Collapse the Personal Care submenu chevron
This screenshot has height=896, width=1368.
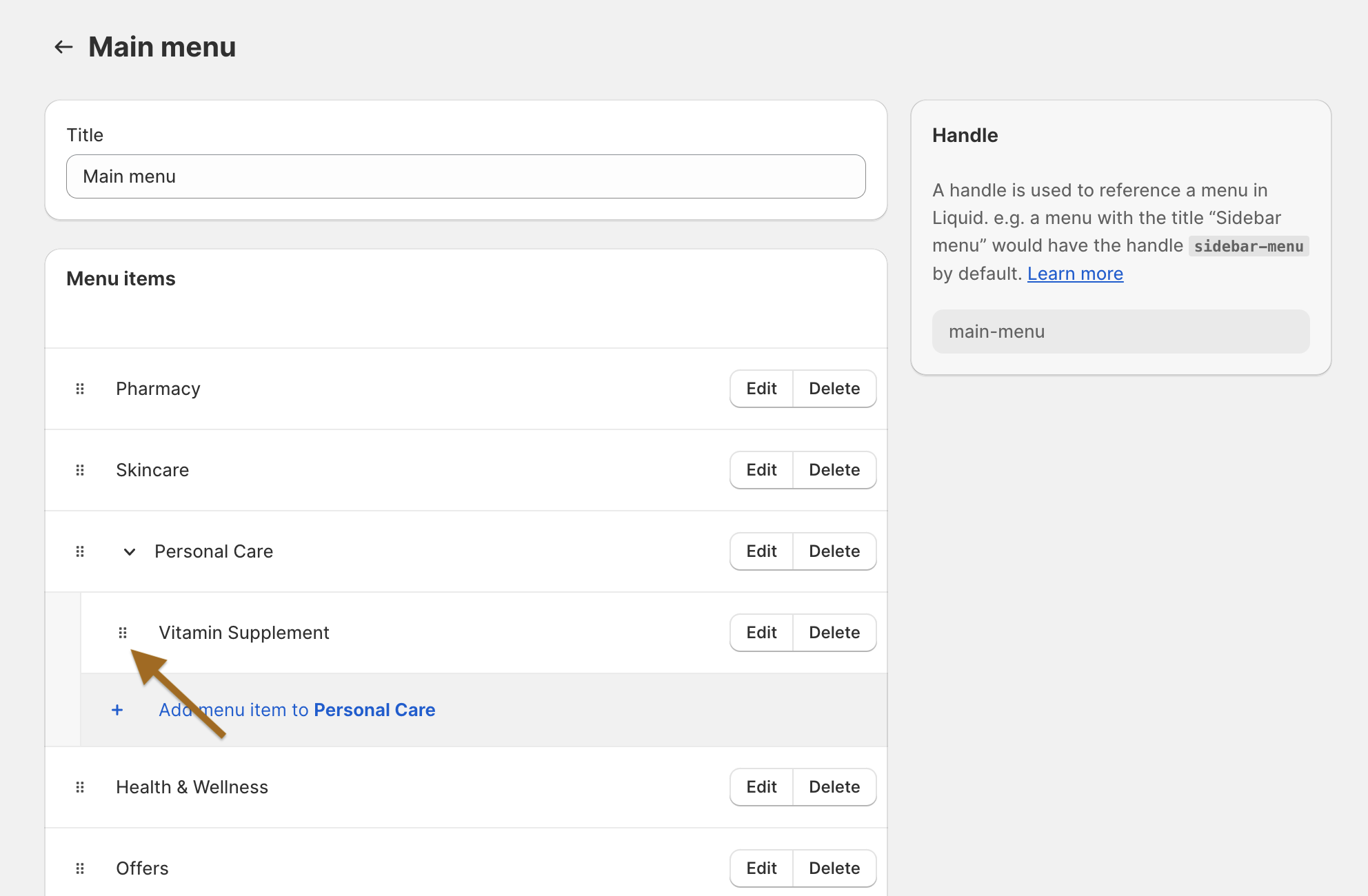(x=129, y=551)
